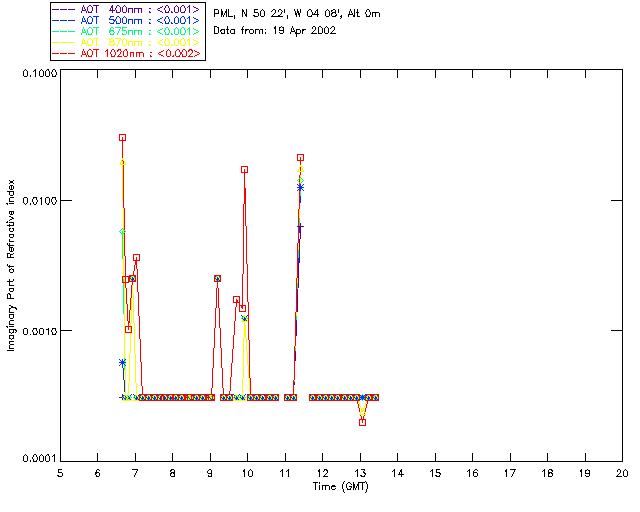Click the 'Time (GMT)' axis title
640x512 pixels.
pos(341,487)
